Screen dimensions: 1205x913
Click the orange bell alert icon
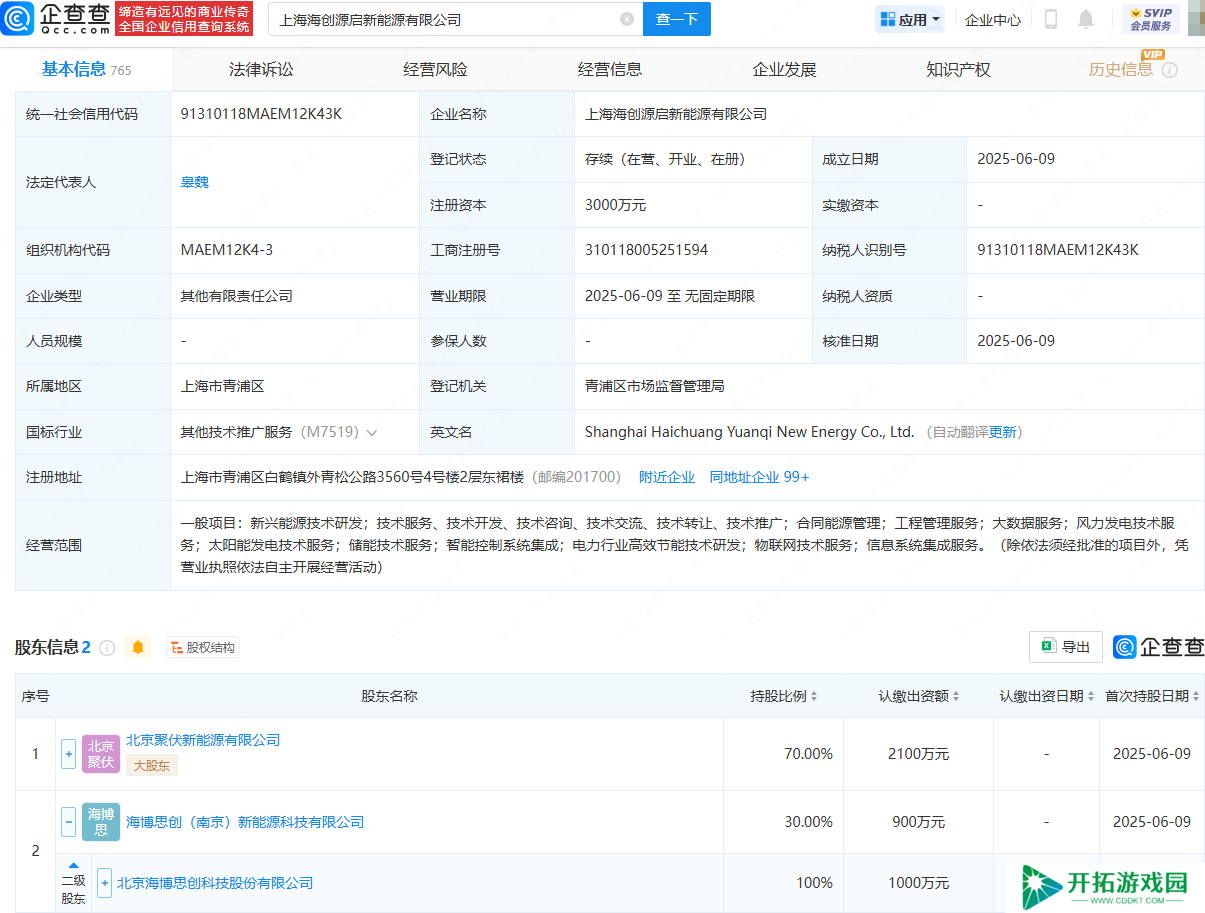pyautogui.click(x=138, y=647)
